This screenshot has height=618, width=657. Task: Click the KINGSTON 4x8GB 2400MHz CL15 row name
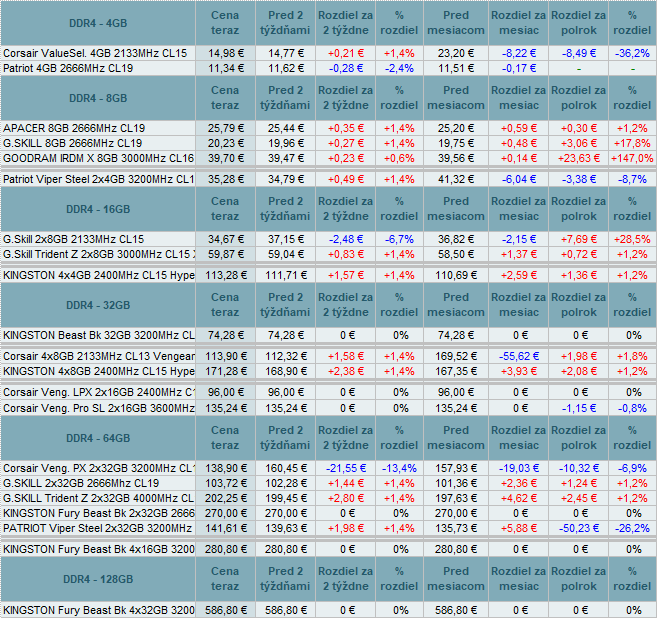(98, 371)
